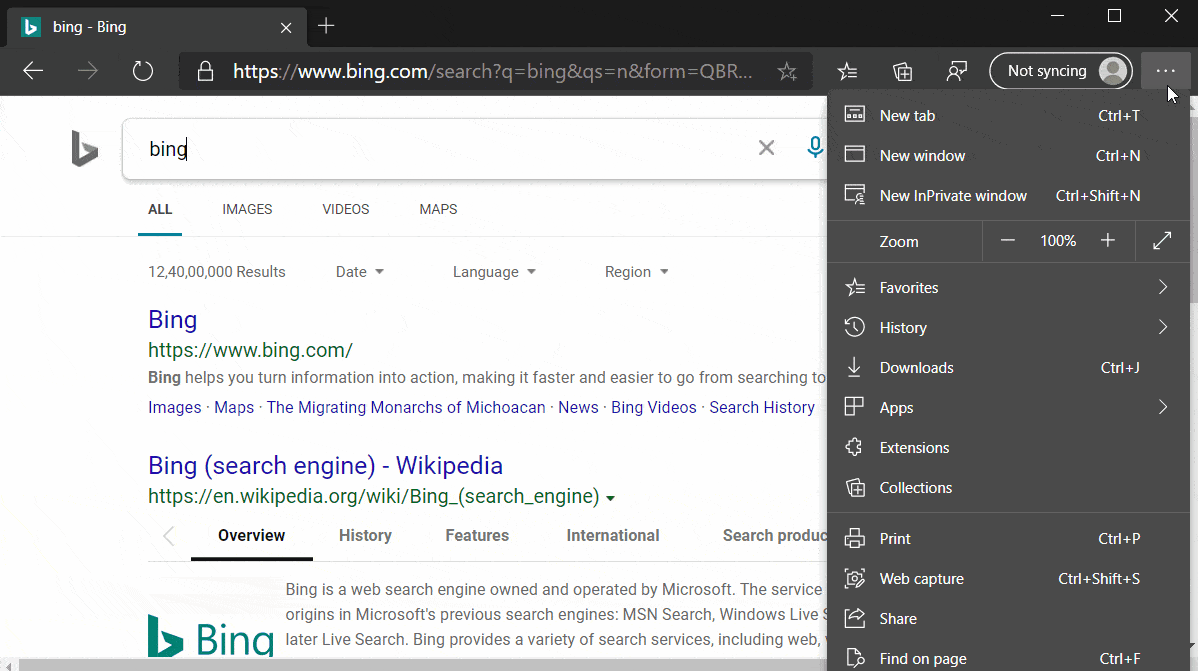Expand the Wikipedia URL dropdown arrow
This screenshot has height=671, width=1198.
610,498
